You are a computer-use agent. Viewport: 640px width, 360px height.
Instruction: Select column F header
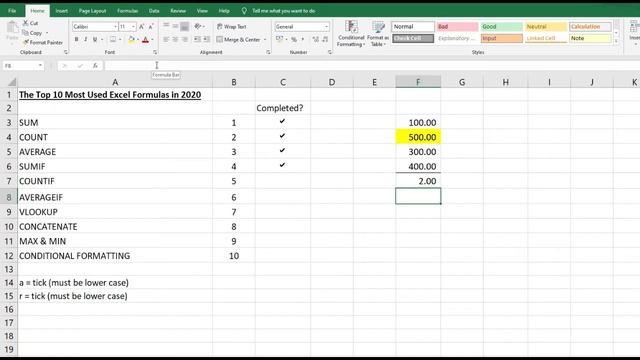[418, 82]
